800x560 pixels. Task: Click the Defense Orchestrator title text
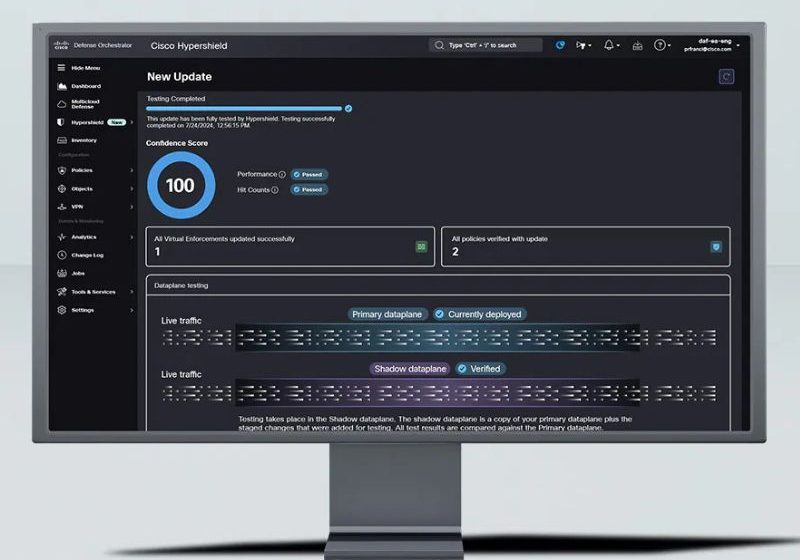point(103,45)
